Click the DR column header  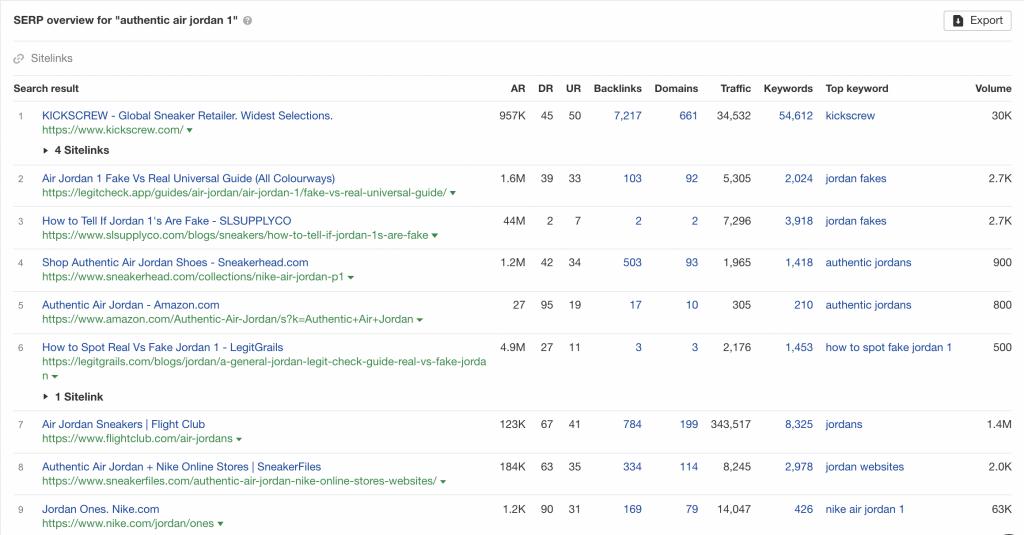tap(545, 89)
